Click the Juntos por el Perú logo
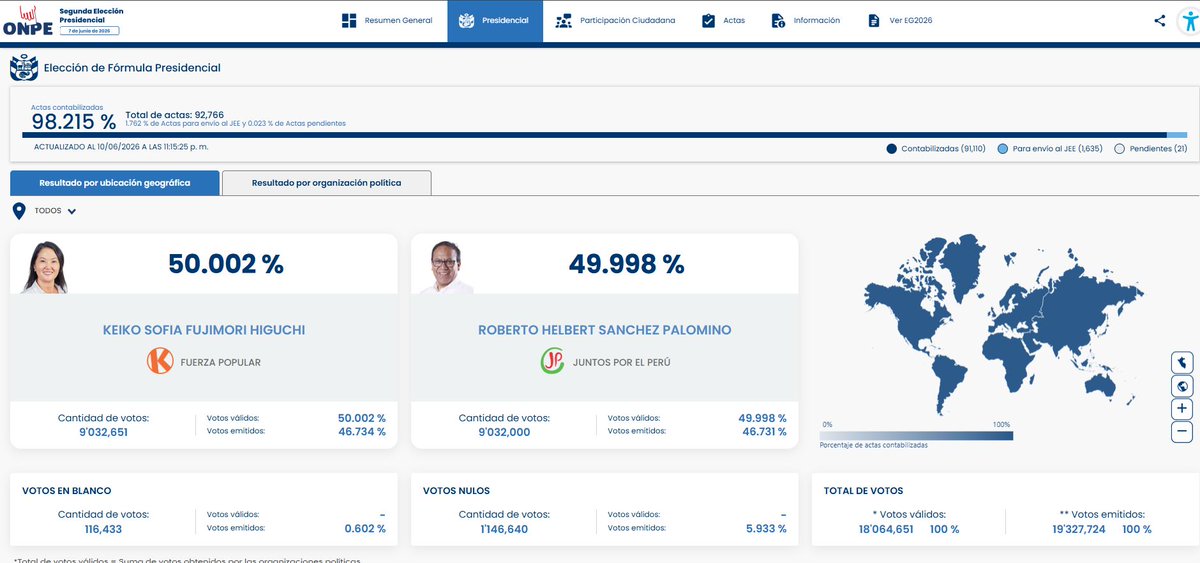Viewport: 1200px width, 563px height. point(553,361)
